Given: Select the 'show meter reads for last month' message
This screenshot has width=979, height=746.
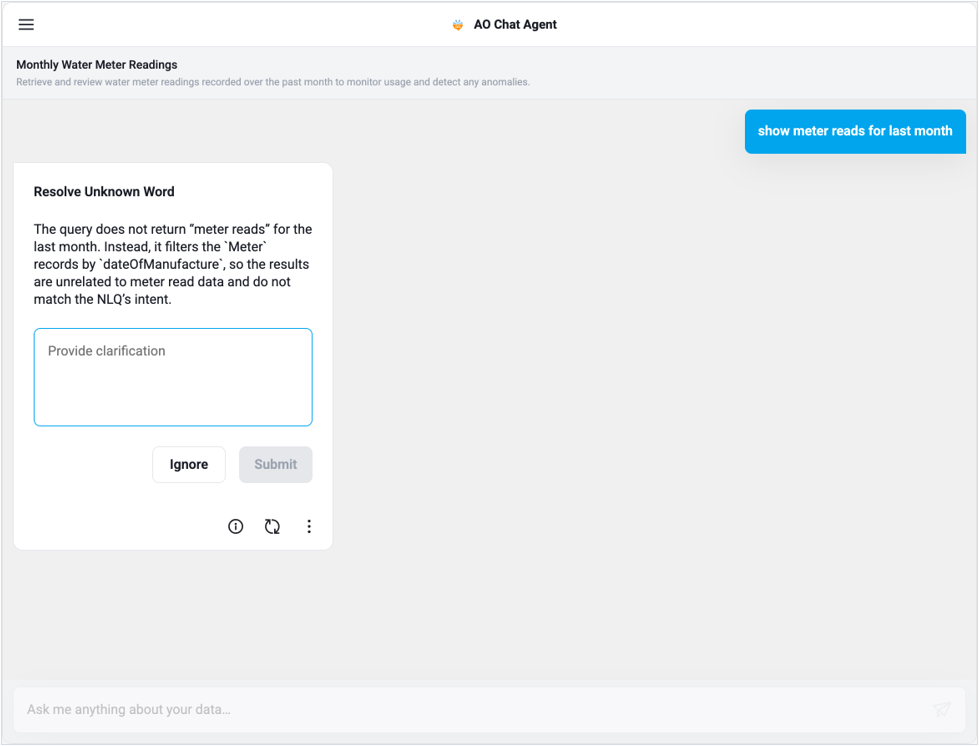Looking at the screenshot, I should coord(855,131).
